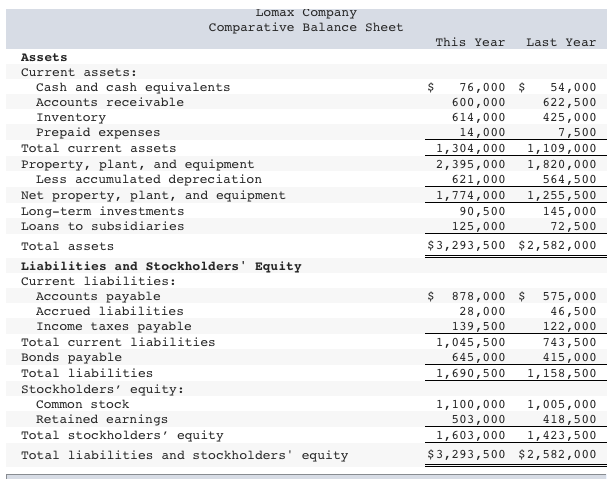
Task: Select the 'Last Year' column header
Action: 561,42
